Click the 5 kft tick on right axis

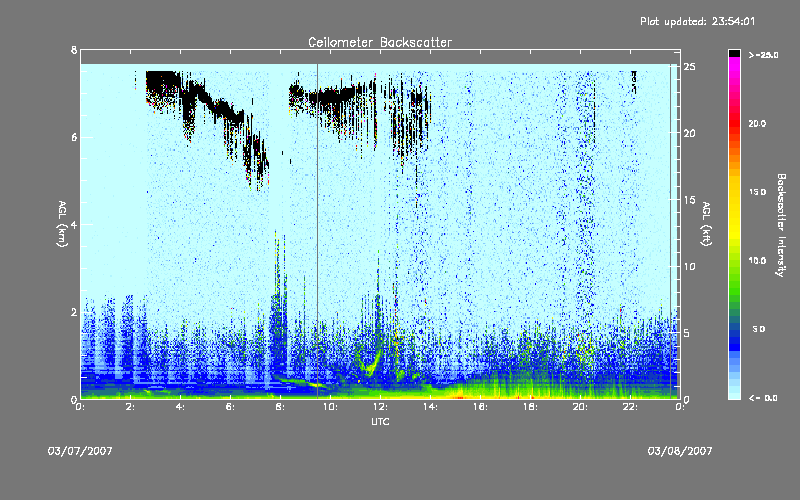(x=687, y=333)
